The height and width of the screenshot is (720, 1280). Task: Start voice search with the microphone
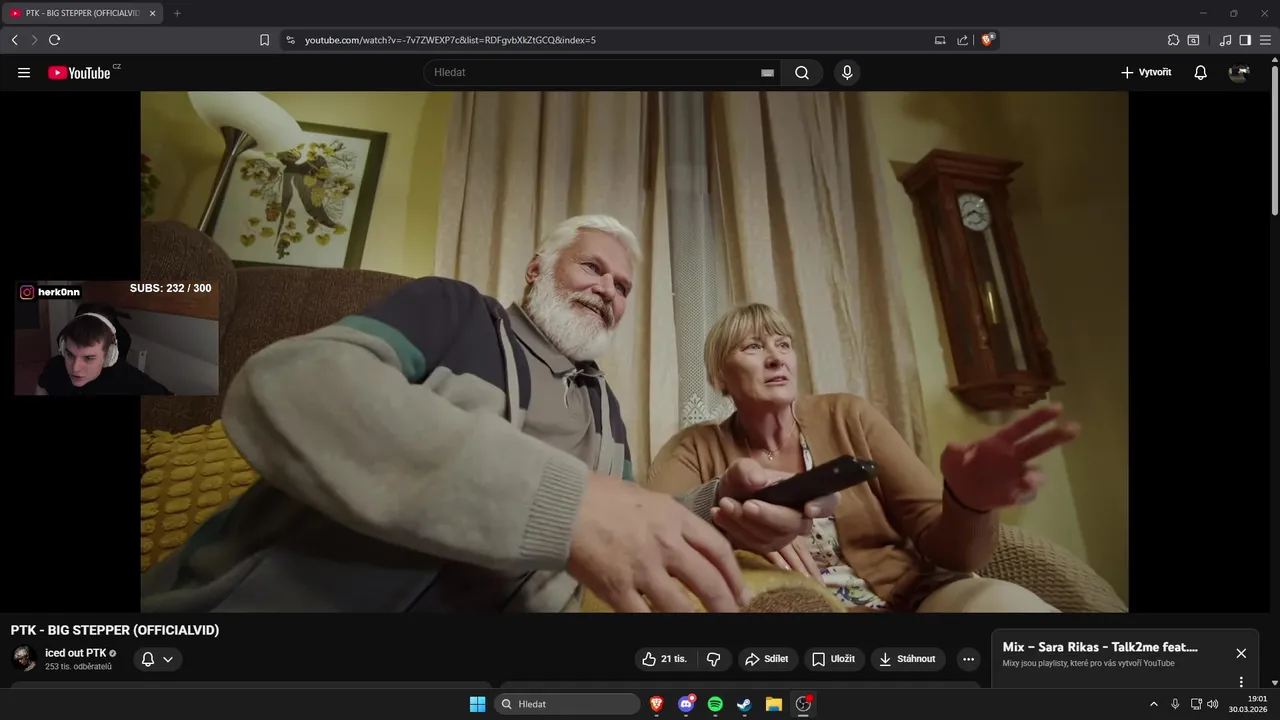(x=847, y=73)
